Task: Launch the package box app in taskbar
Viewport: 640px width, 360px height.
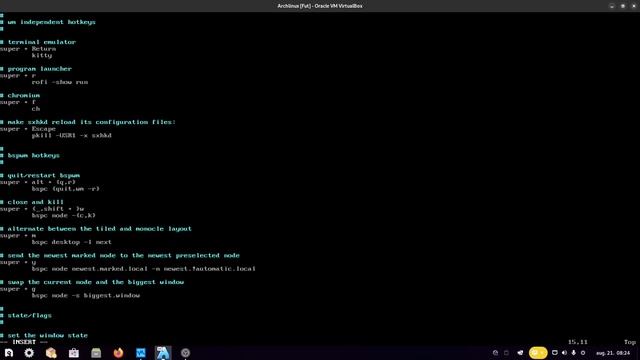Action: coord(51,353)
